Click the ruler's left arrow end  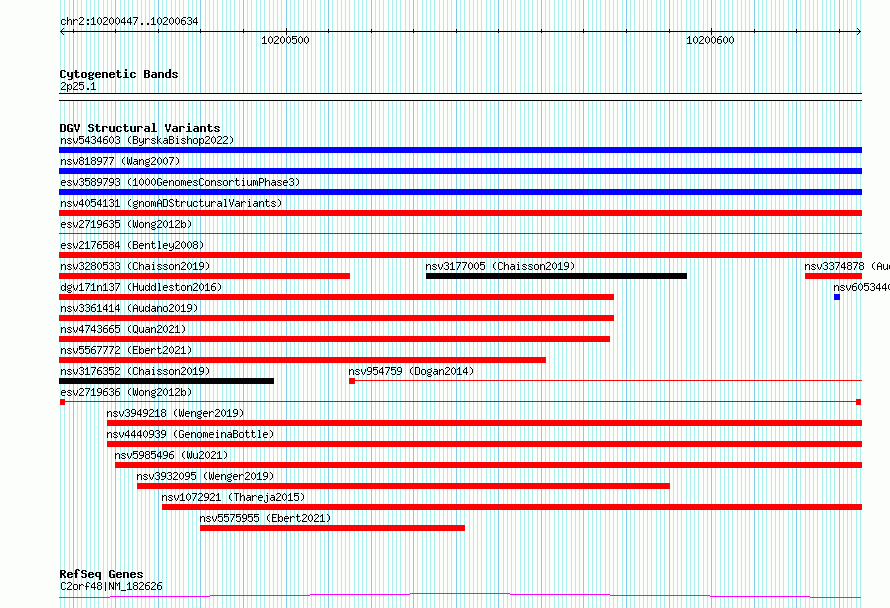[62, 31]
